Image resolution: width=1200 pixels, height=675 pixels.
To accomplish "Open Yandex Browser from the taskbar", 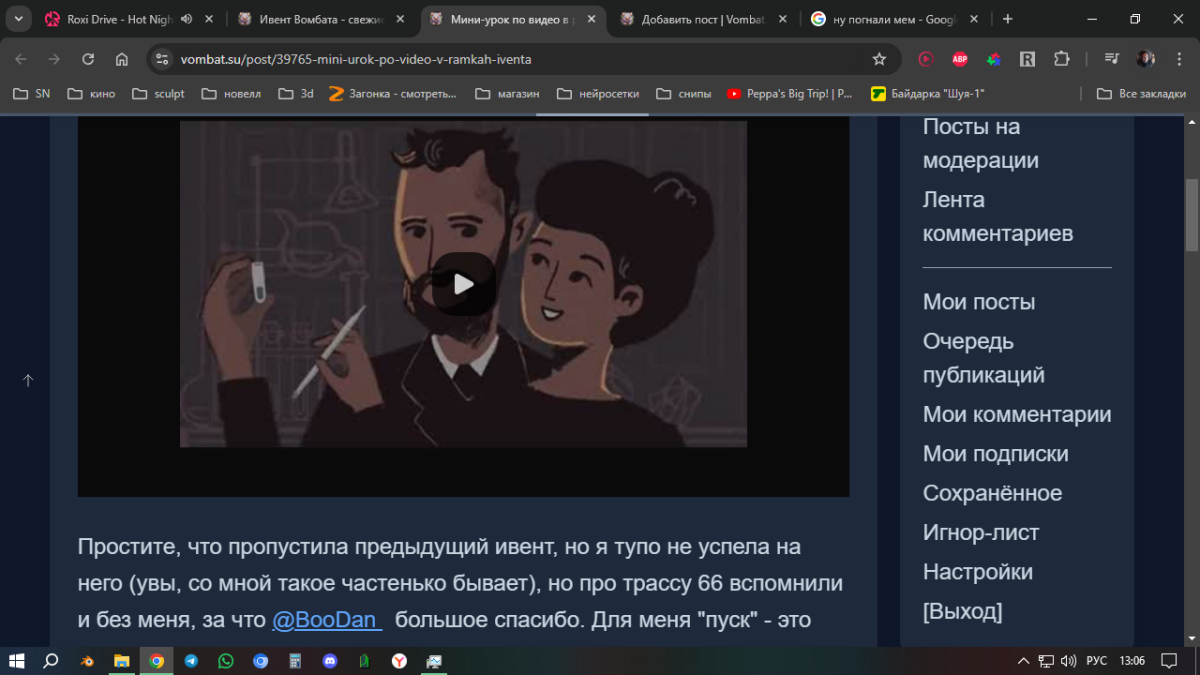I will coord(399,661).
